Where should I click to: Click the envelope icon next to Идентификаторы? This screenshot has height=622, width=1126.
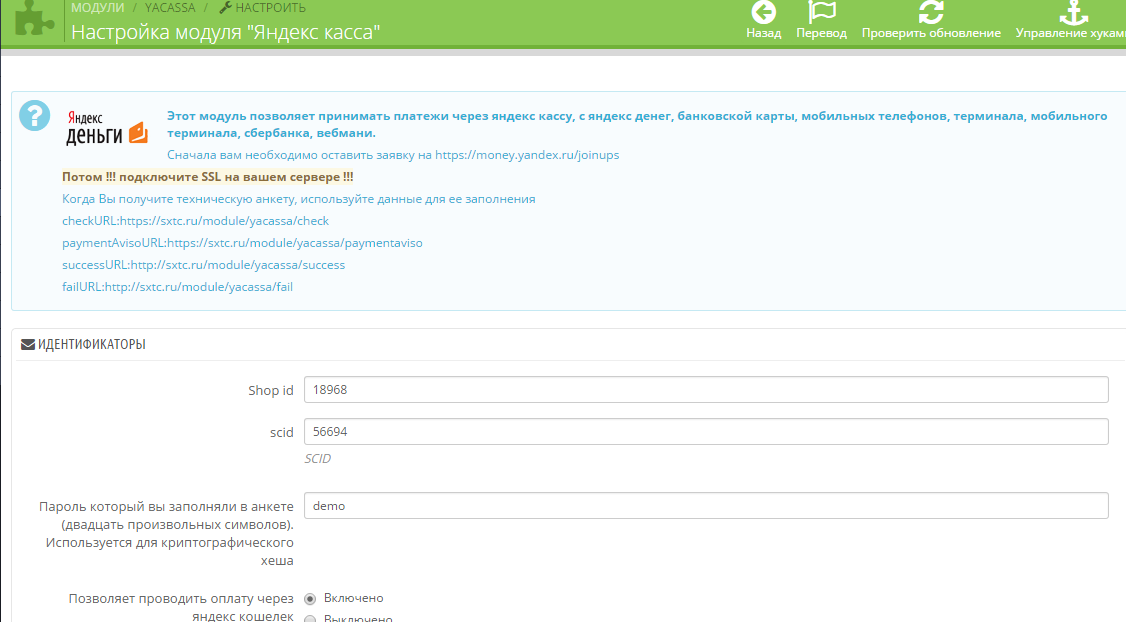pos(28,345)
